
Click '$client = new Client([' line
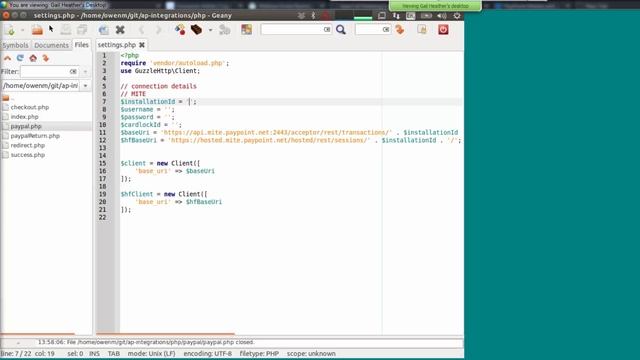(x=160, y=163)
